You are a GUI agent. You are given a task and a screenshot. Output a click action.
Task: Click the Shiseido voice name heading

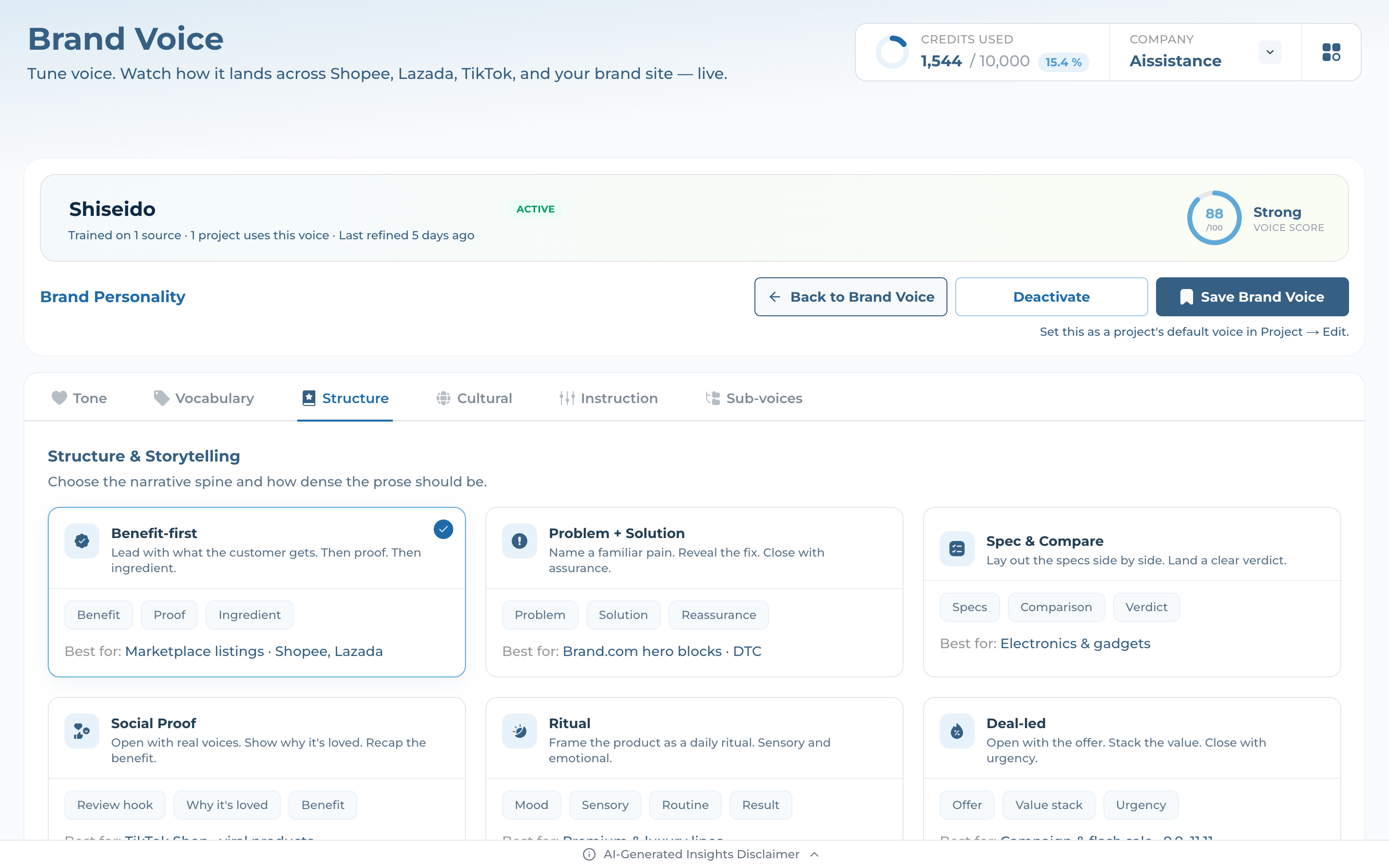[x=112, y=209]
